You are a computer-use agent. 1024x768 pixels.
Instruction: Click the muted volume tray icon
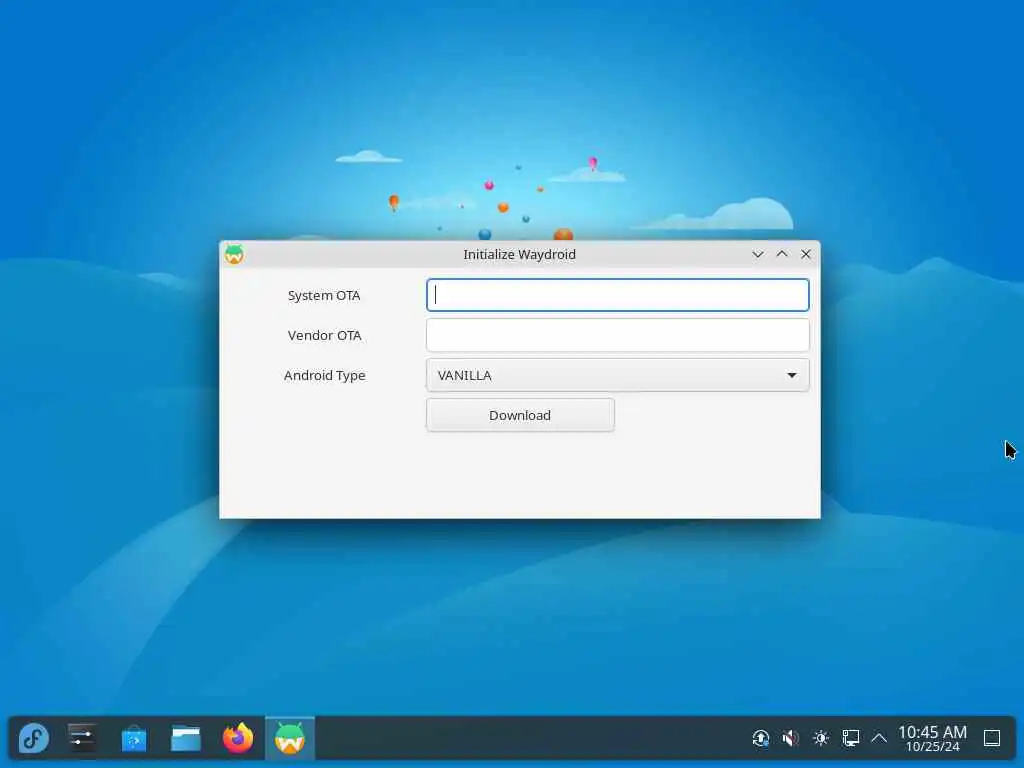point(791,739)
